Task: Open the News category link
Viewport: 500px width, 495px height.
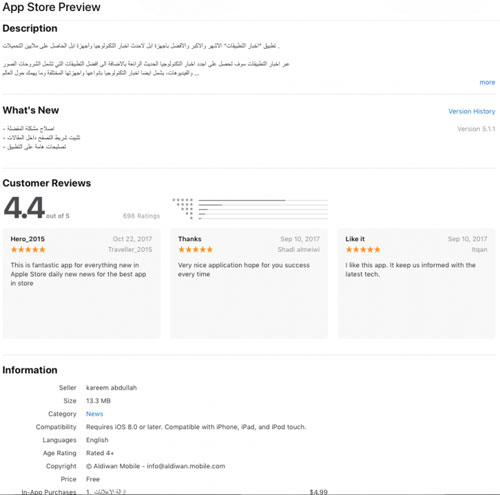Action: tap(94, 414)
